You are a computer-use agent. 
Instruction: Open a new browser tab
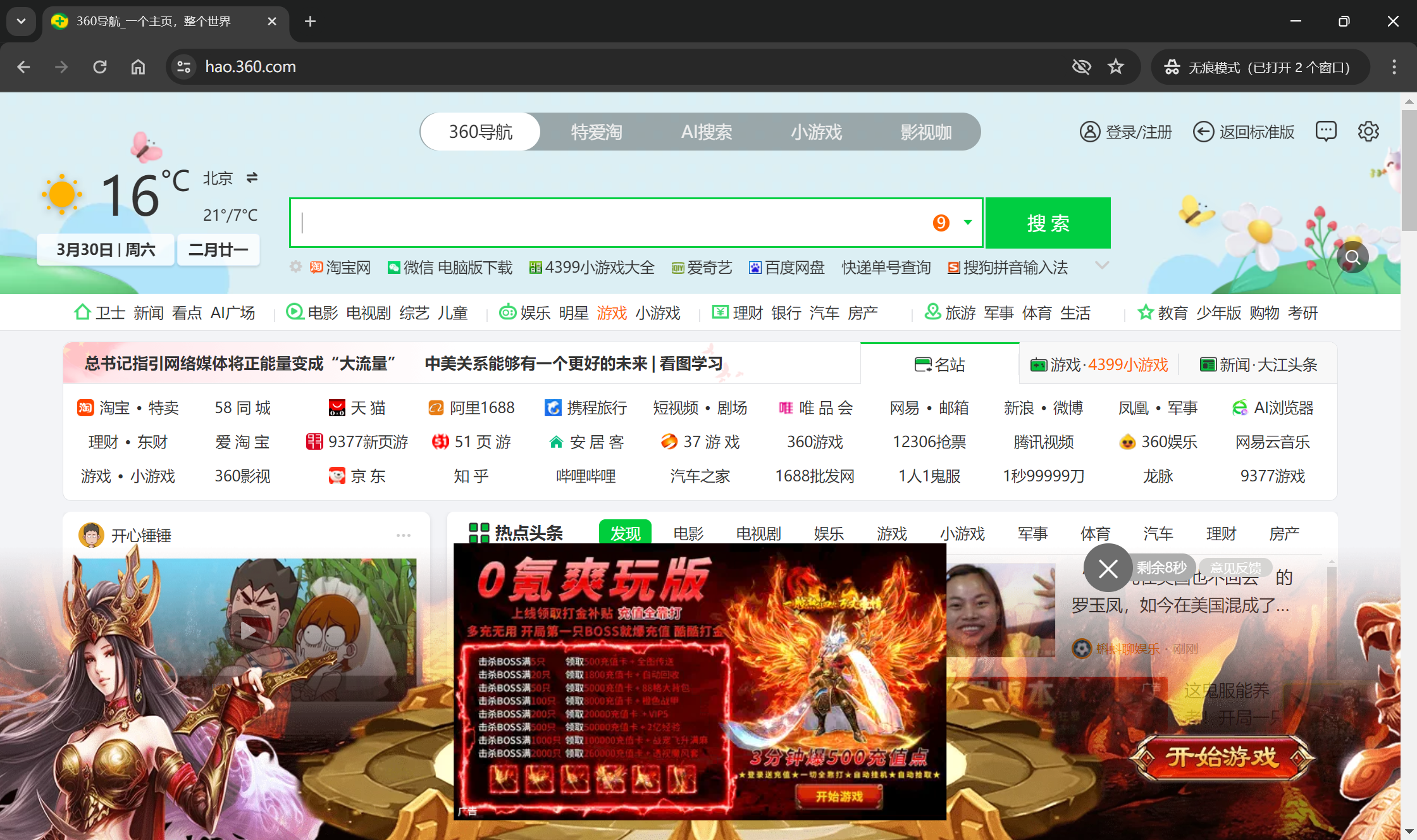coord(310,22)
